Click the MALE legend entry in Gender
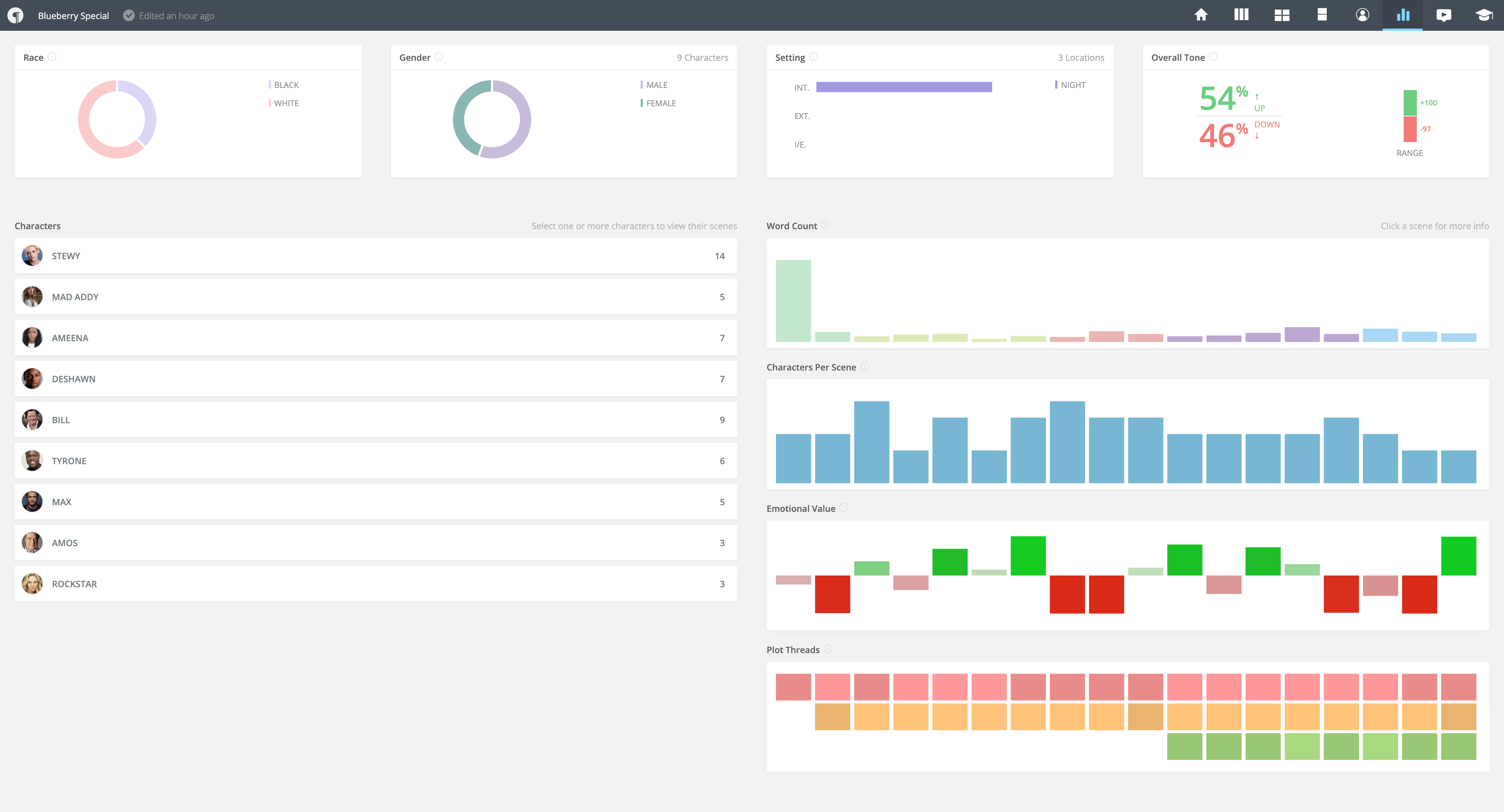 tap(654, 85)
